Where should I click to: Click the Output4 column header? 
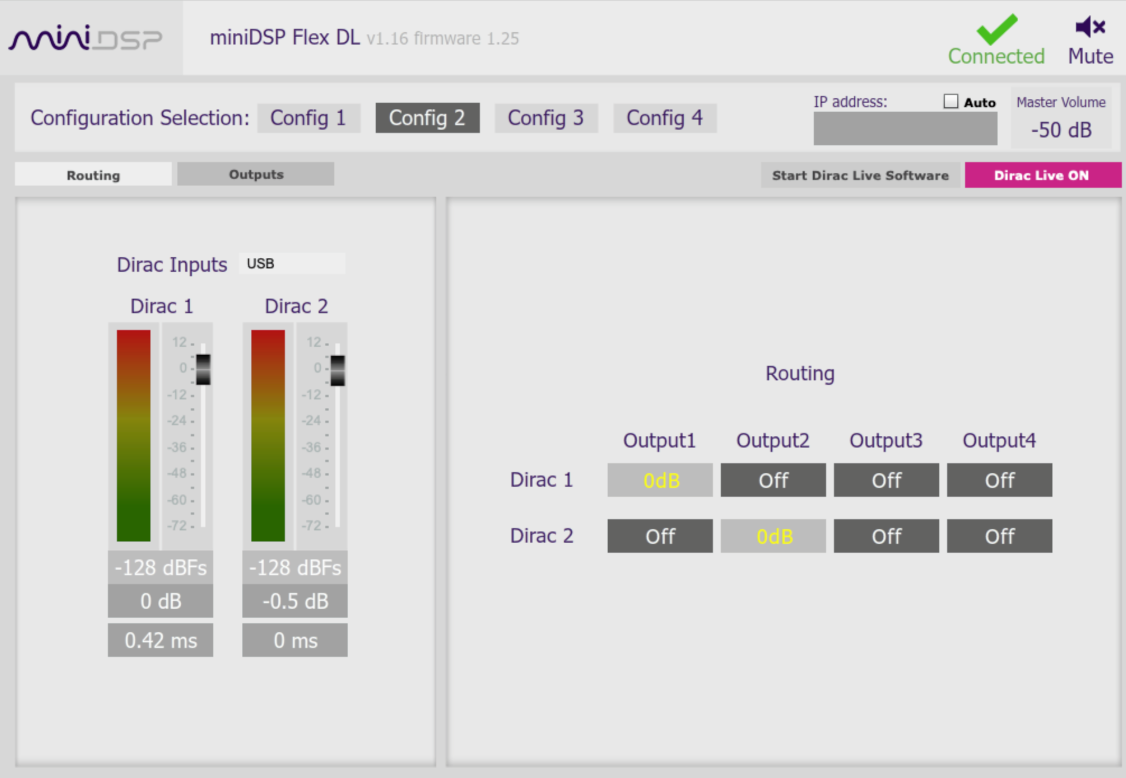pyautogui.click(x=999, y=440)
